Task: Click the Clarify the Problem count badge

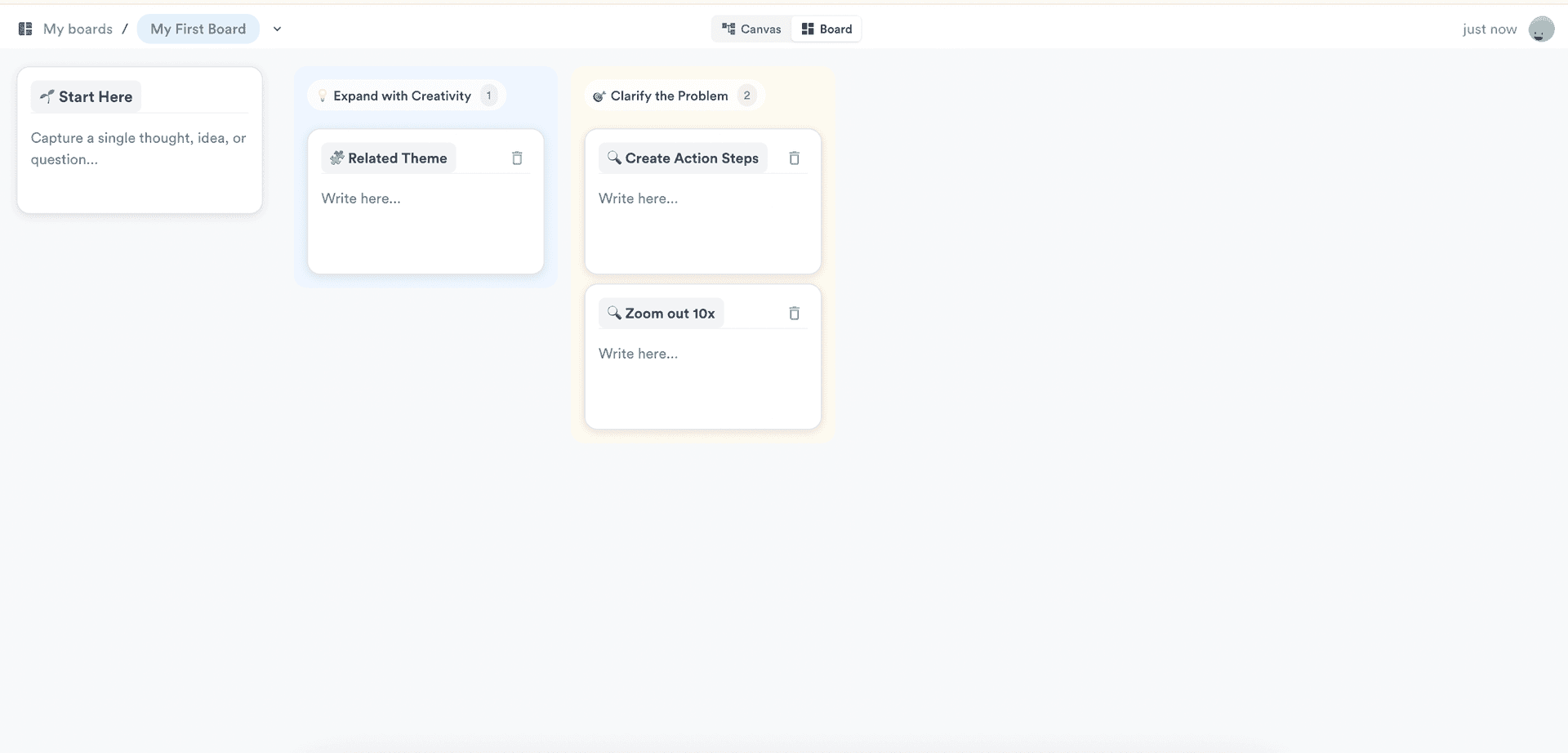Action: (746, 96)
